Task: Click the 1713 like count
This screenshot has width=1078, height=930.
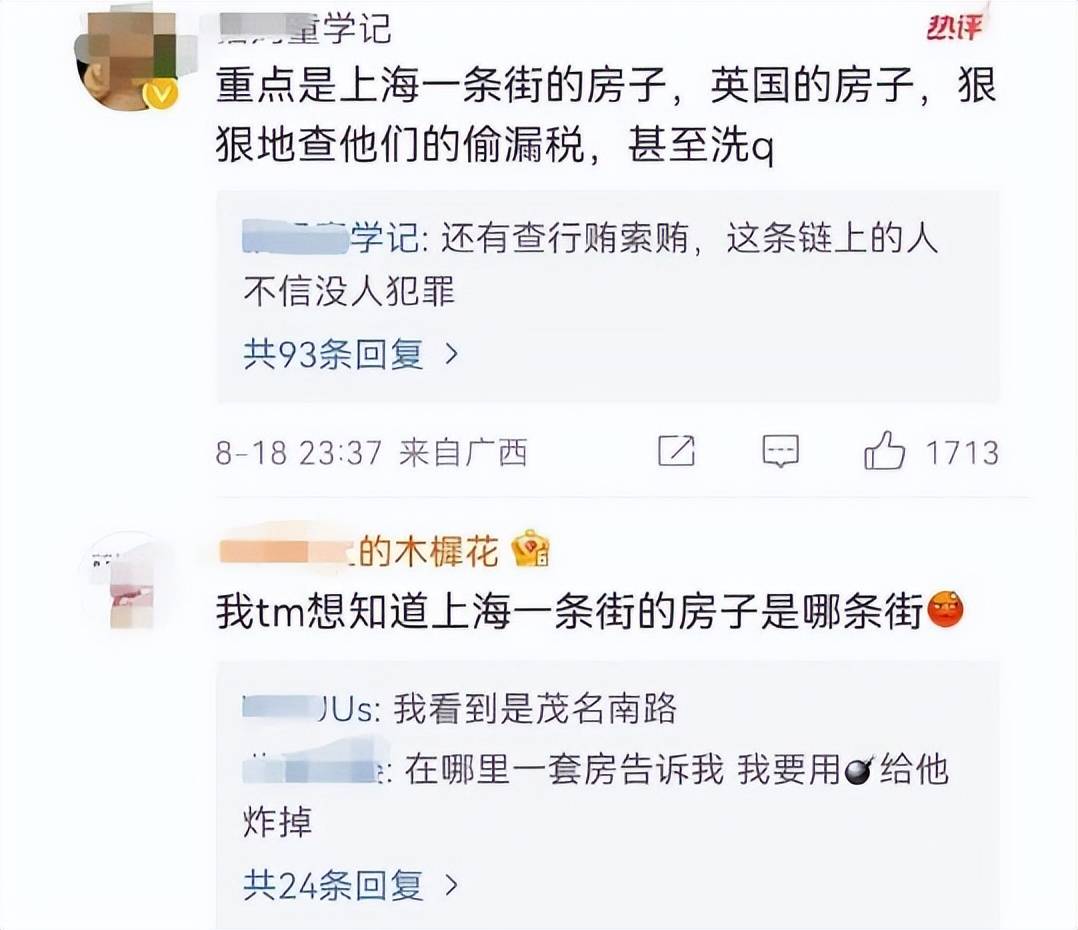Action: pos(962,452)
